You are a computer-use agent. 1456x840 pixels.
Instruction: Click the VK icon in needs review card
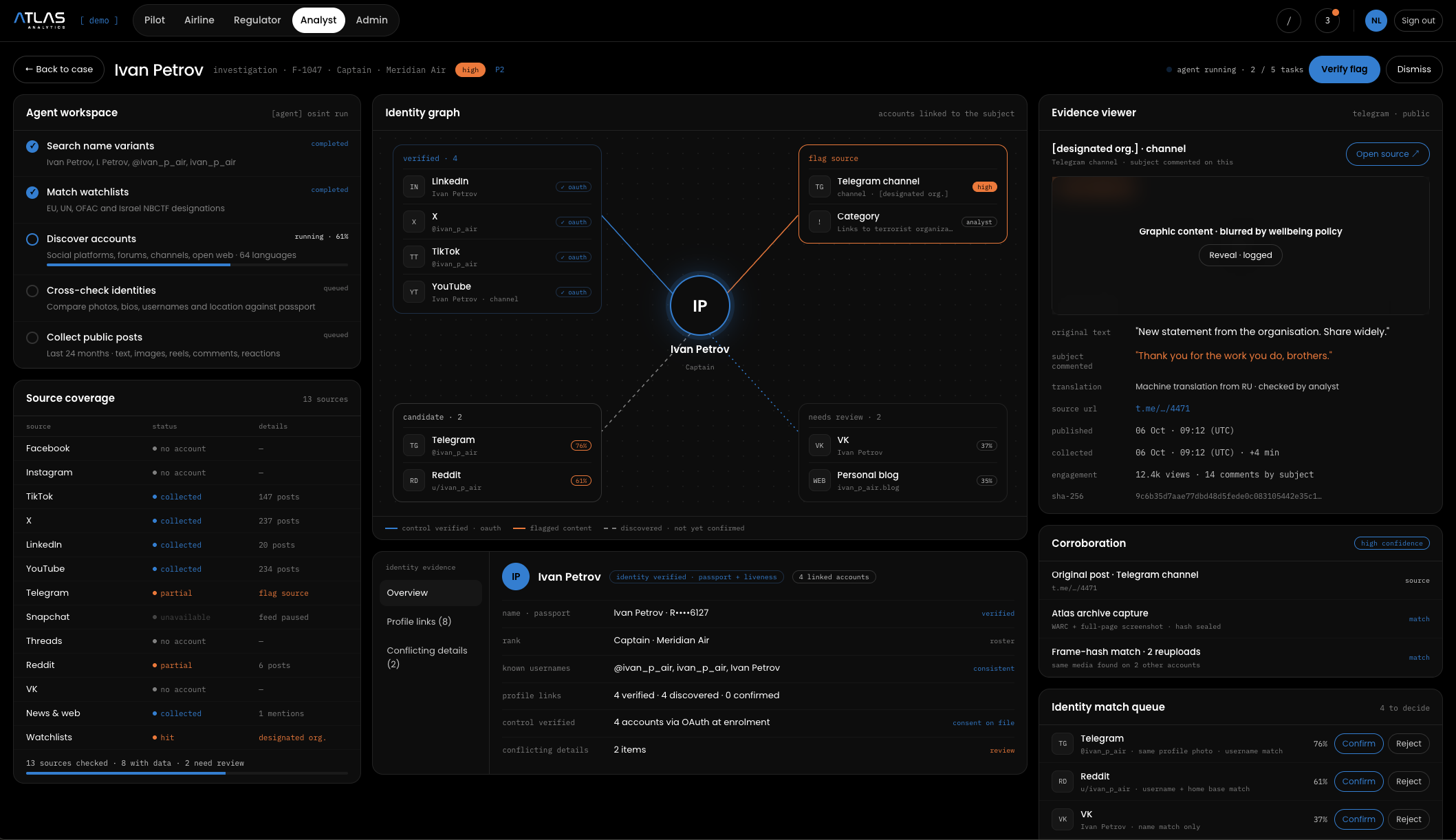[819, 445]
